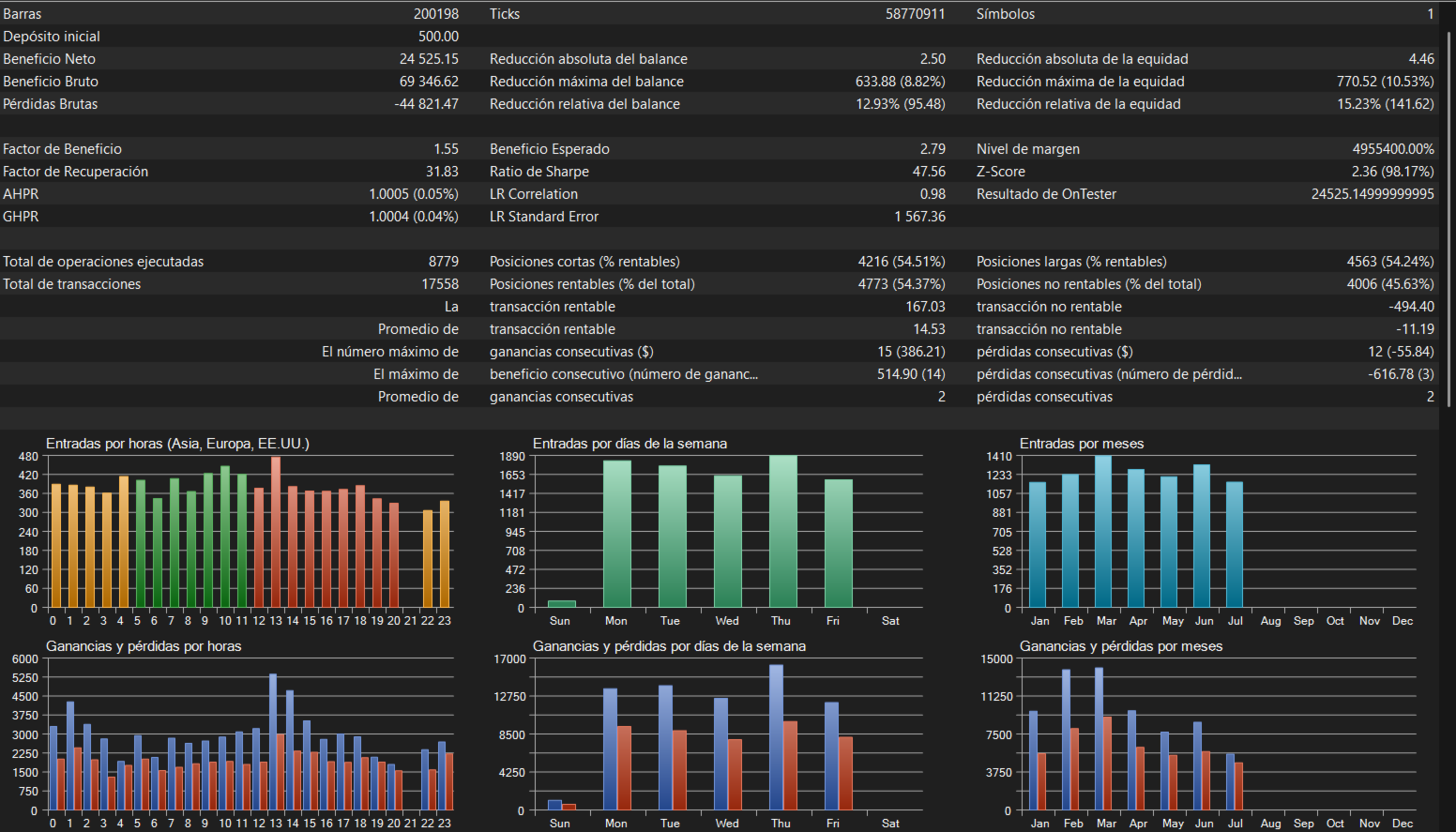Select the Sharpe ratio value '47.56'

click(x=929, y=172)
